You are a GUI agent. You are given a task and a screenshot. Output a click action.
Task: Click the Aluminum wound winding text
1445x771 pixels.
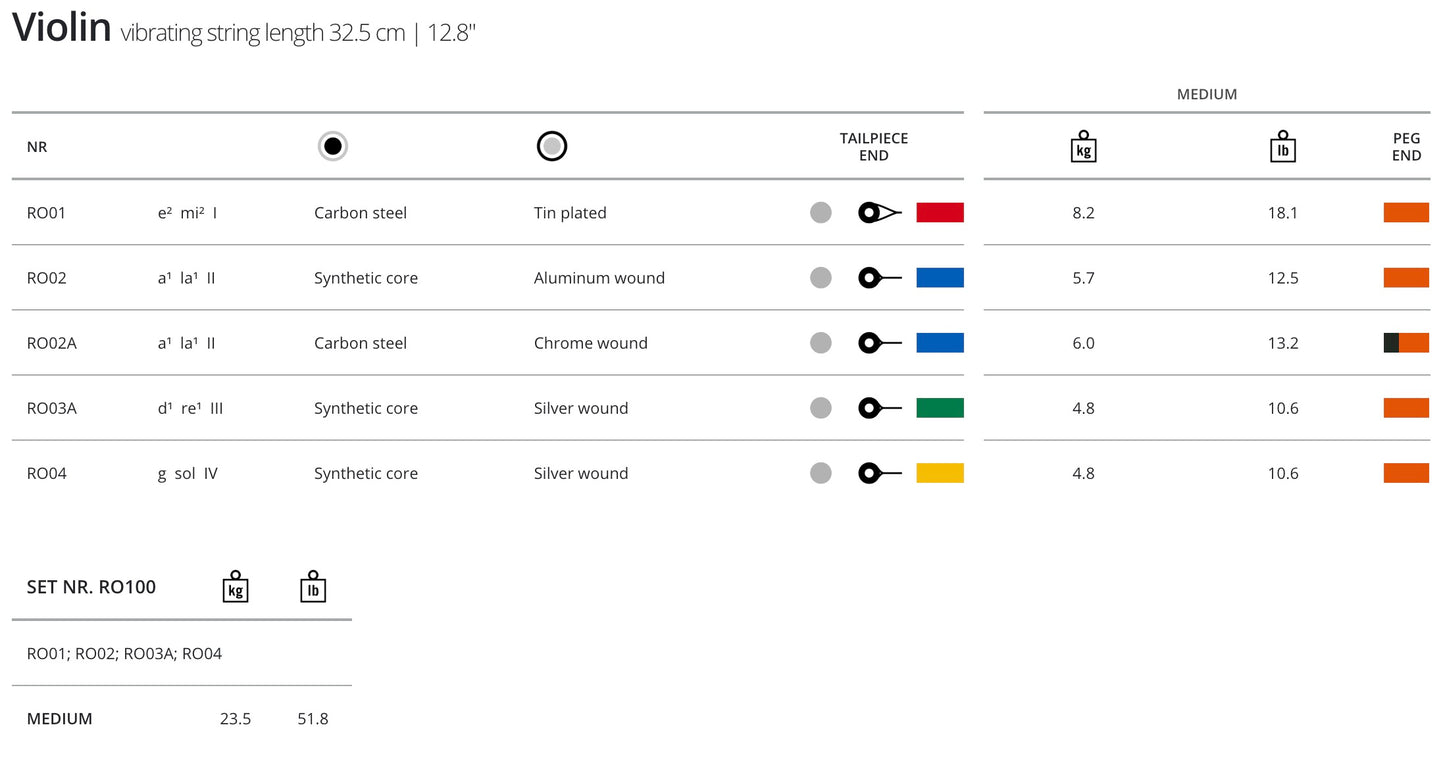[599, 278]
